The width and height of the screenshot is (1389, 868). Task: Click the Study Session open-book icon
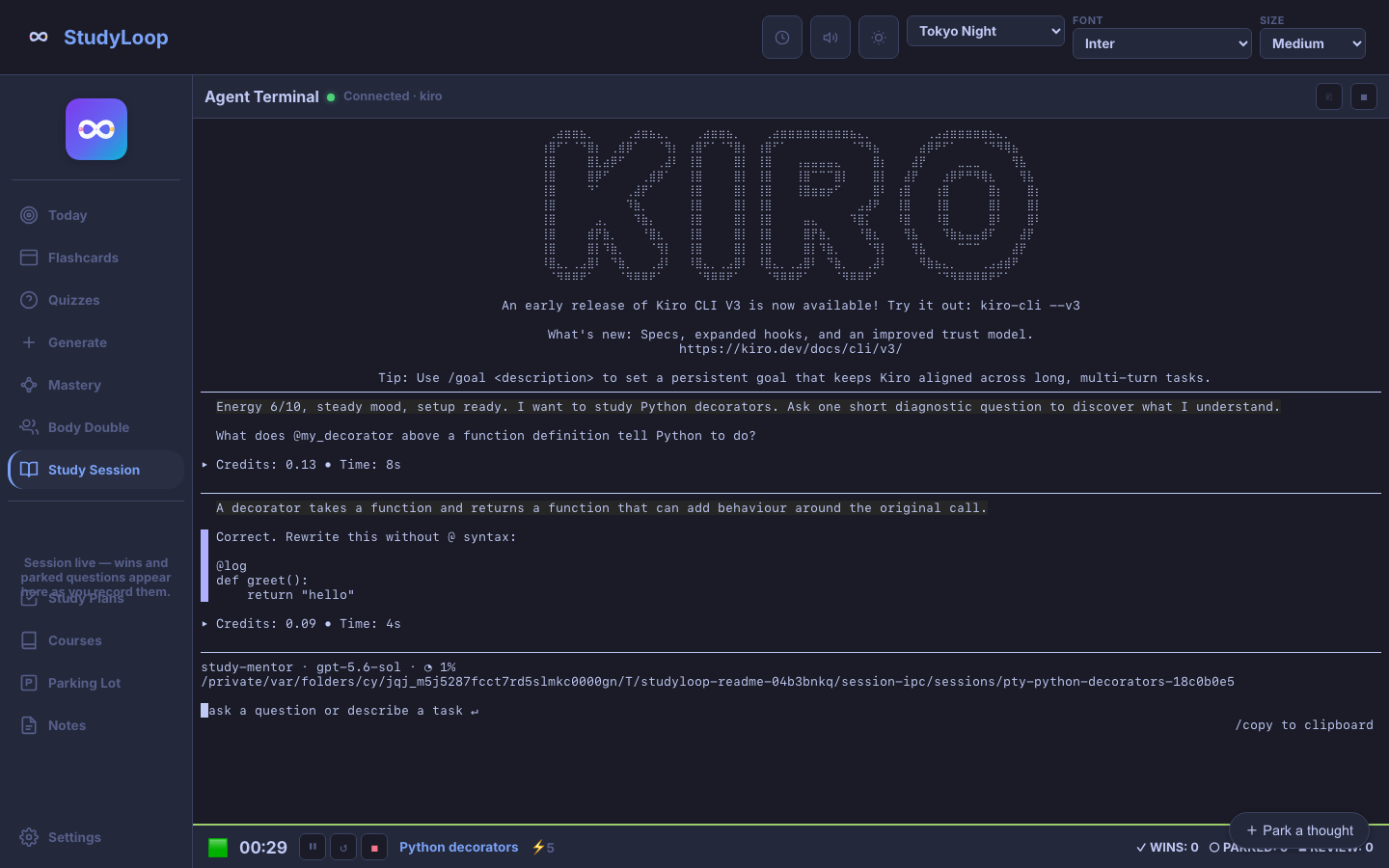click(x=29, y=470)
